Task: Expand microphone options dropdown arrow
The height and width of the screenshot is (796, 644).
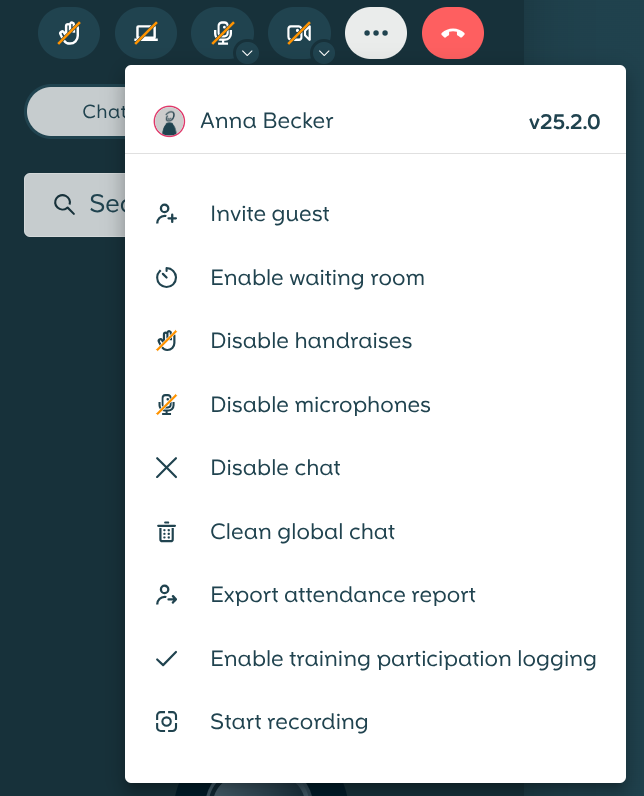Action: (247, 52)
